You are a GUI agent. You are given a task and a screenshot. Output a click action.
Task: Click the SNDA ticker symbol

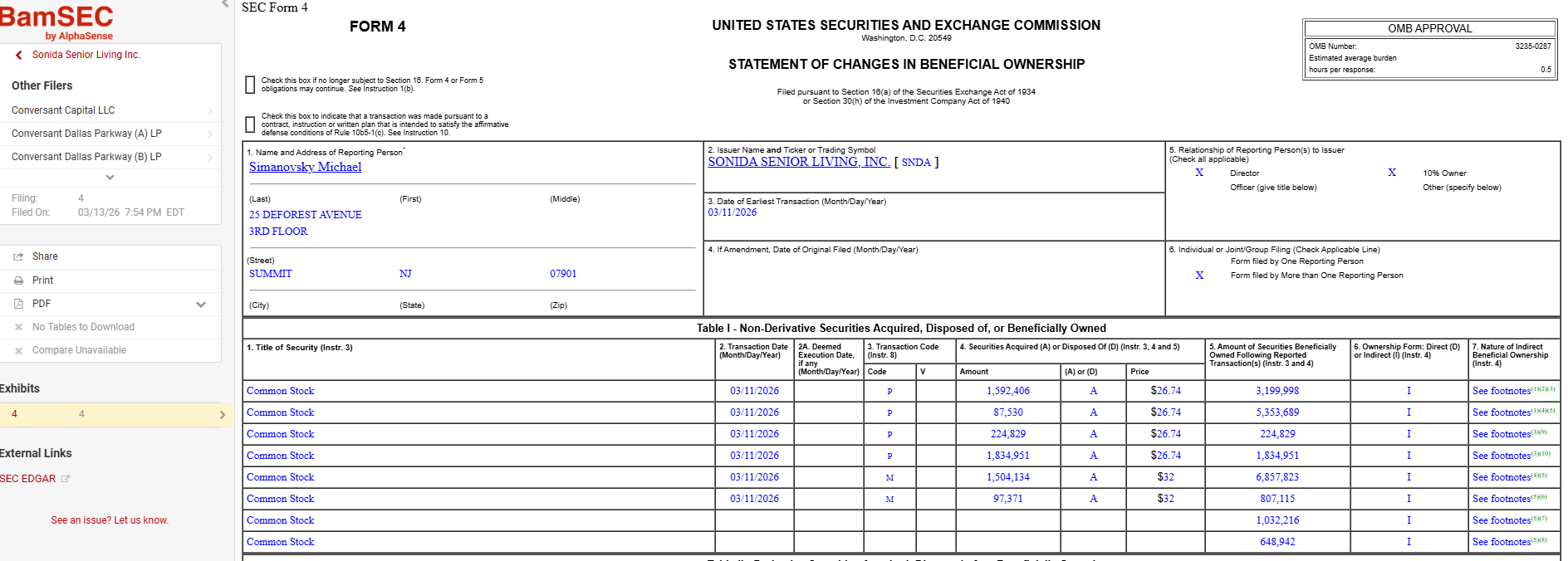(916, 163)
